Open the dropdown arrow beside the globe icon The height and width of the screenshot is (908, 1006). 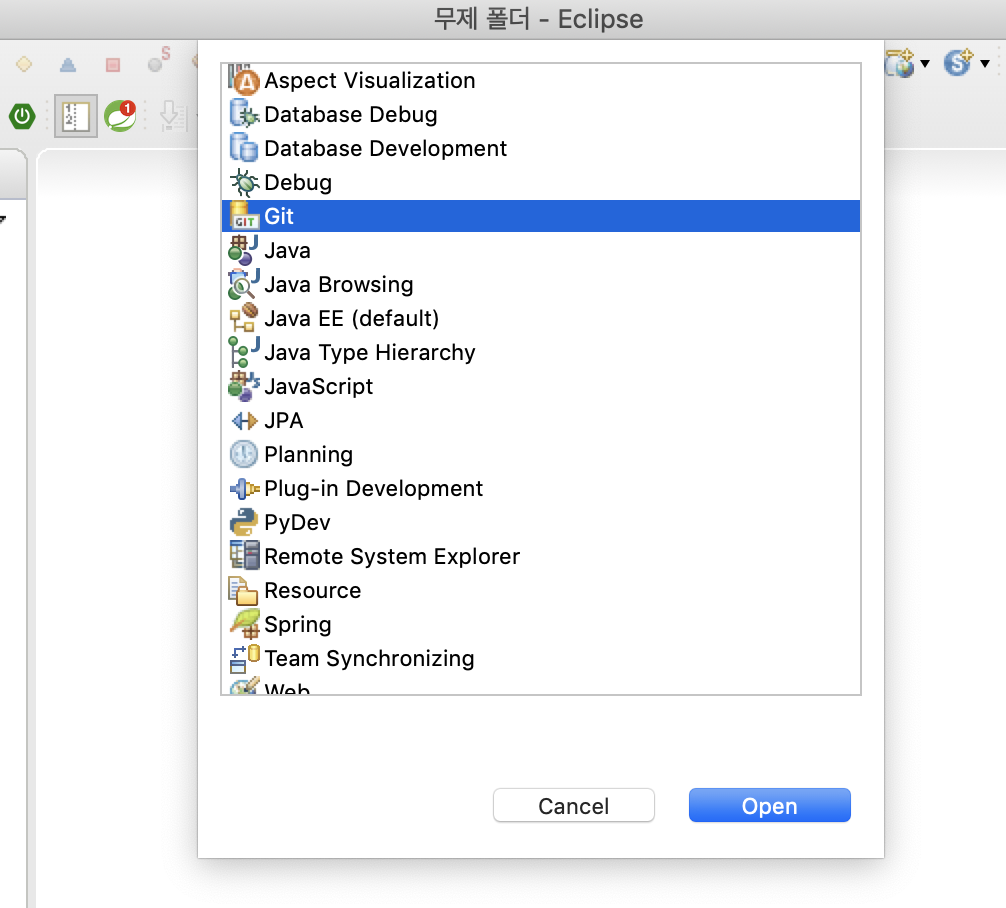pos(925,63)
